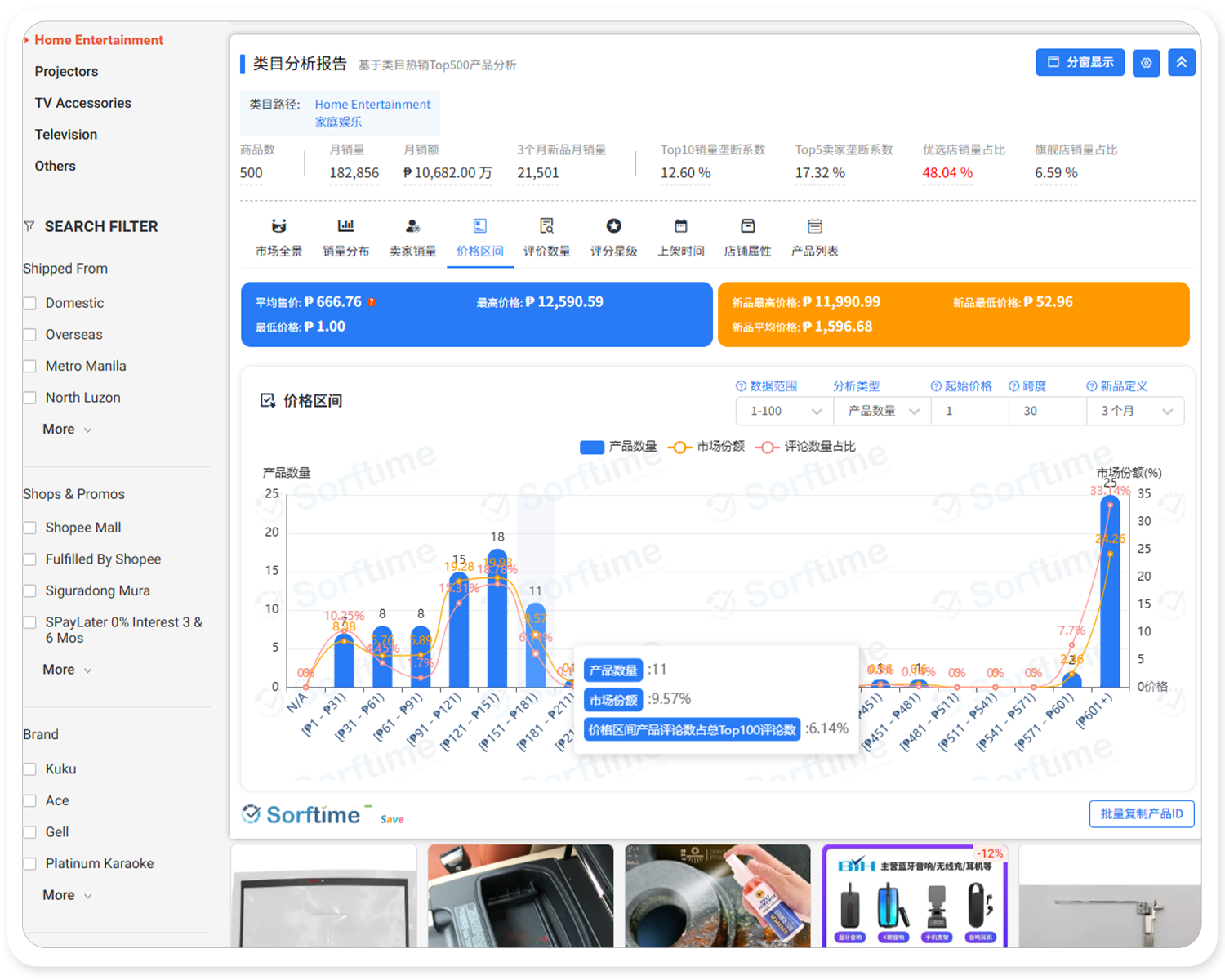Check the Shopee Mall filter checkbox
Viewport: 1225px width, 980px height.
[30, 528]
